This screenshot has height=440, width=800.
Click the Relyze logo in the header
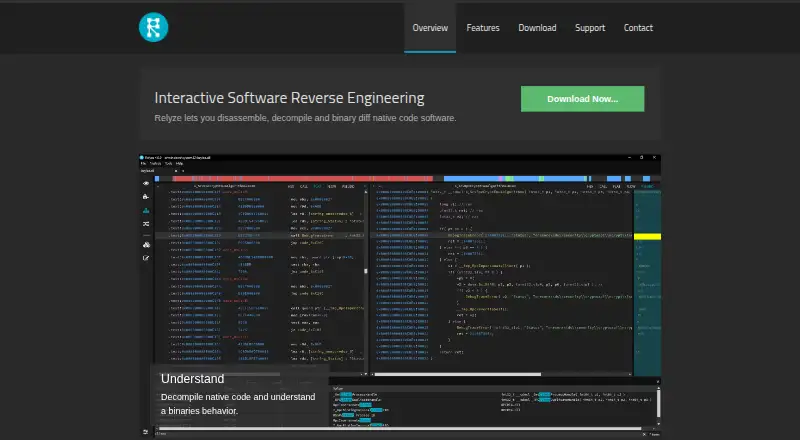153,27
